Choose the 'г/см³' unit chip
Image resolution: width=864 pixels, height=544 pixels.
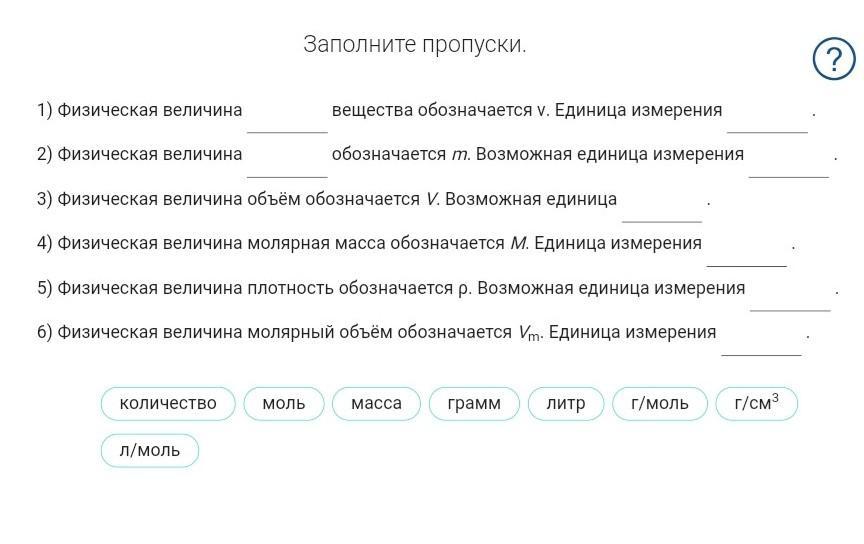(x=756, y=404)
